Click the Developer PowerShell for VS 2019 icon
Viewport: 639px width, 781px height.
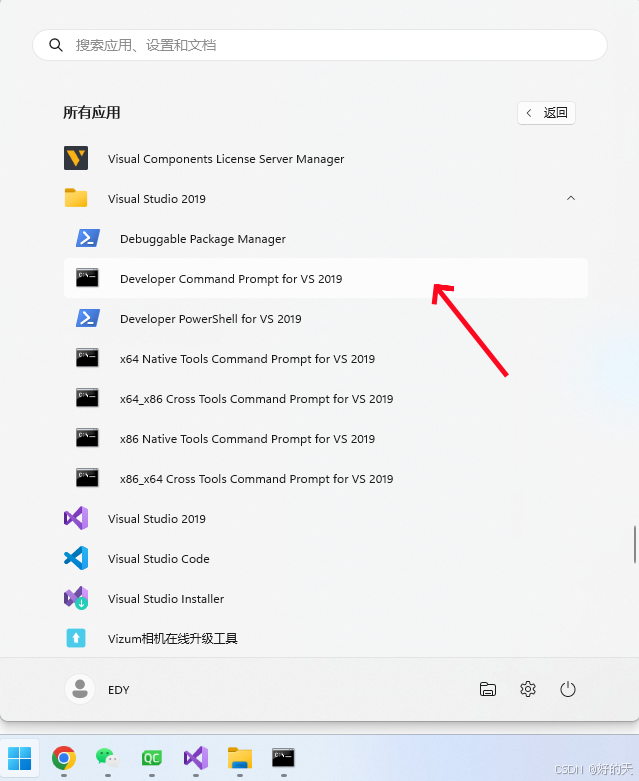(x=88, y=318)
